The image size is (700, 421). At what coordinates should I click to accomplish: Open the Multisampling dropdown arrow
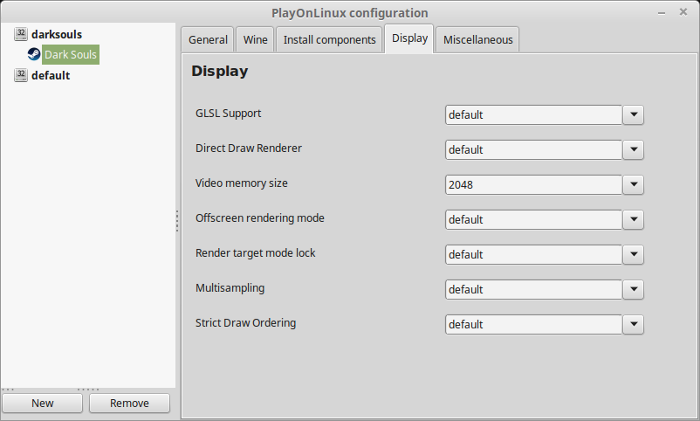[x=633, y=289]
